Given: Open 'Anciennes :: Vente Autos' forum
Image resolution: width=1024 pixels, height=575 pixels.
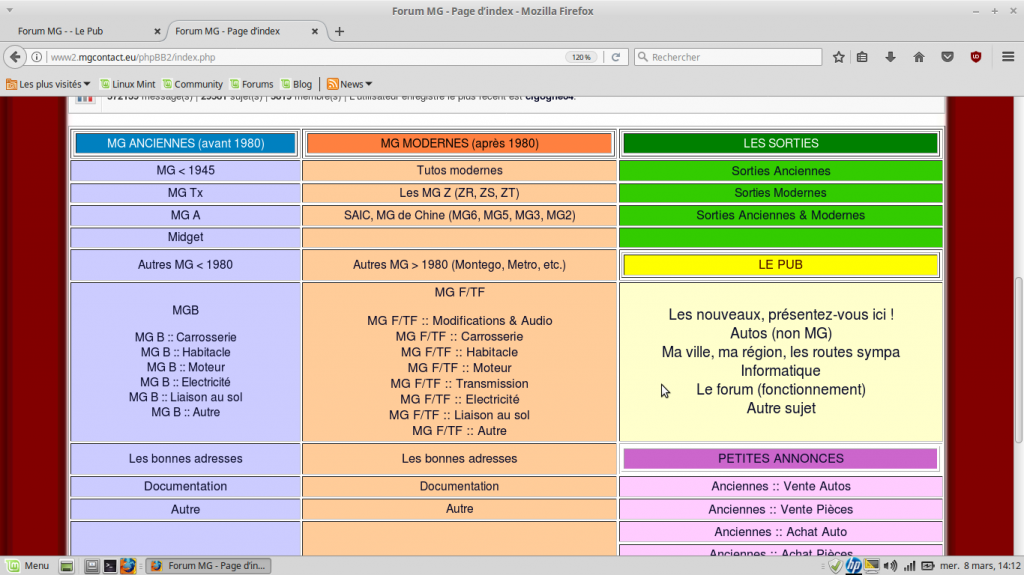Looking at the screenshot, I should [x=780, y=486].
